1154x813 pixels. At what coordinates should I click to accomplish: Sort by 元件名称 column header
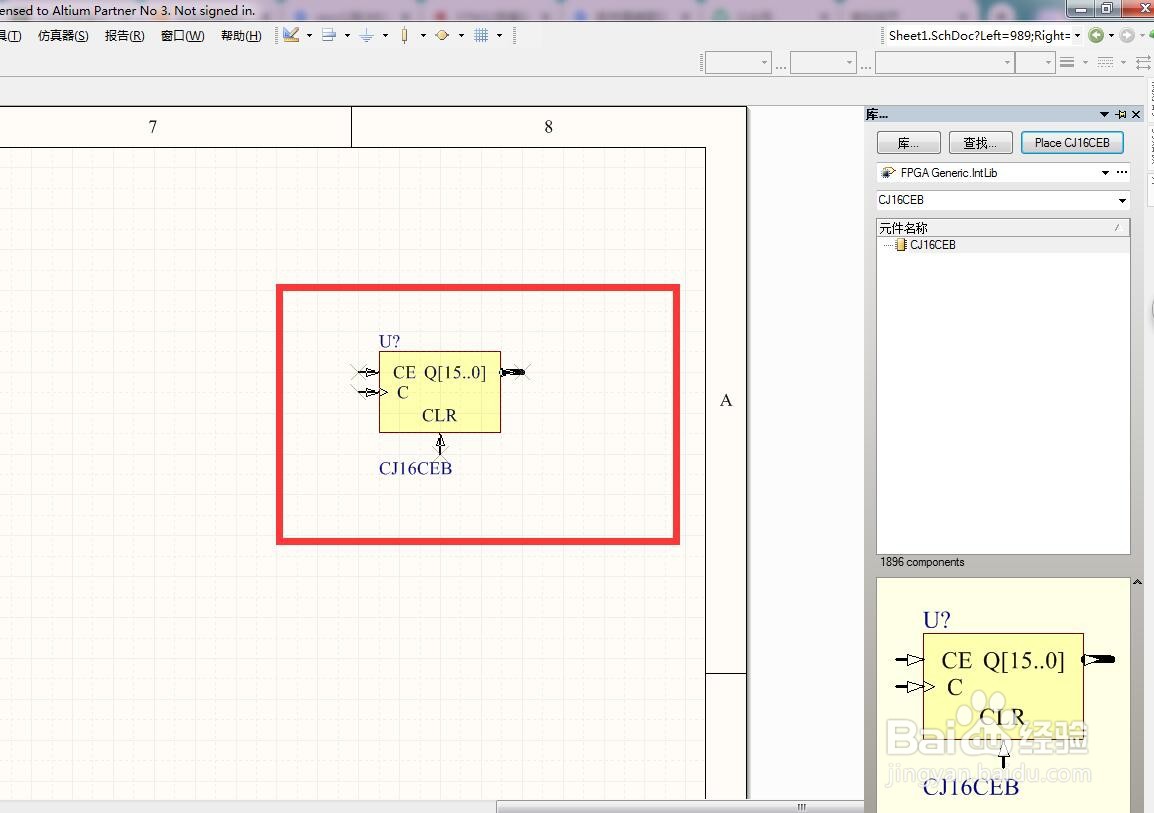point(1003,228)
